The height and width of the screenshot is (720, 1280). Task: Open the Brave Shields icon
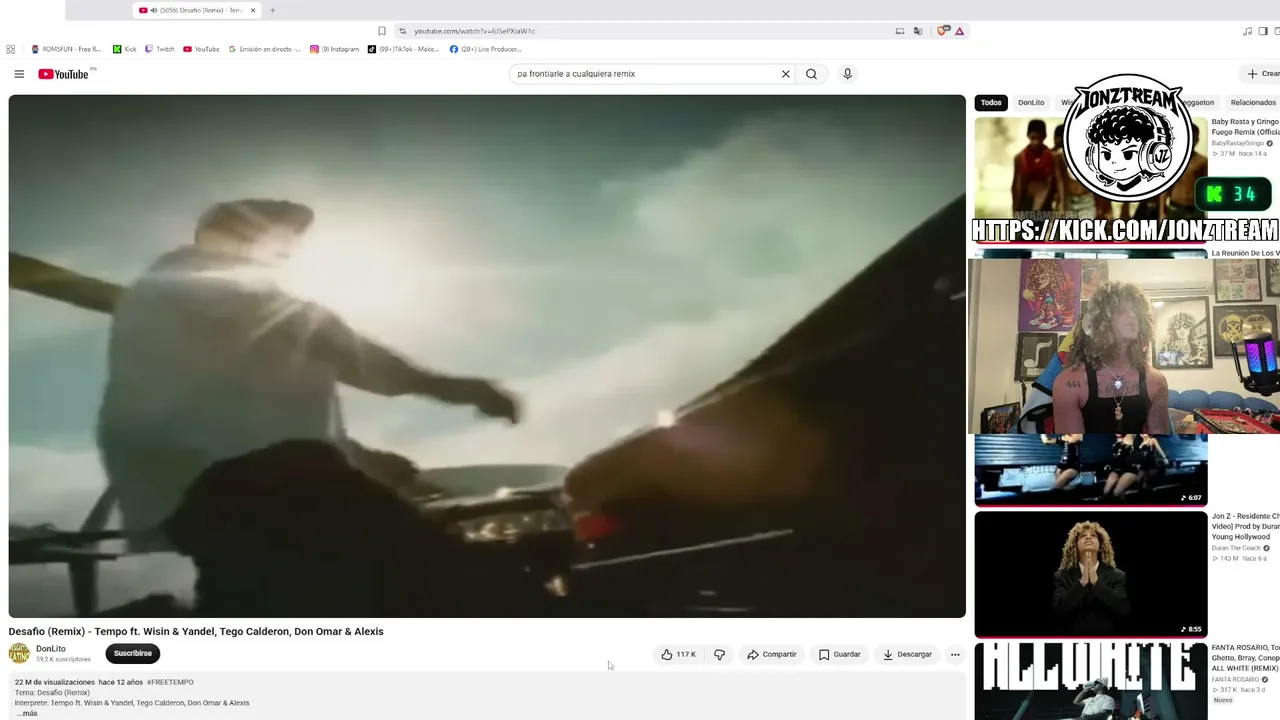click(x=942, y=31)
